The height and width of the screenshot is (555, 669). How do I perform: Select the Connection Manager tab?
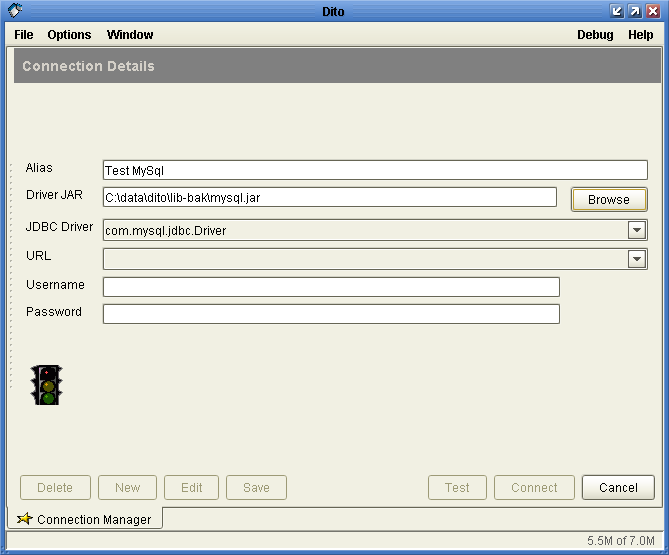(94, 519)
